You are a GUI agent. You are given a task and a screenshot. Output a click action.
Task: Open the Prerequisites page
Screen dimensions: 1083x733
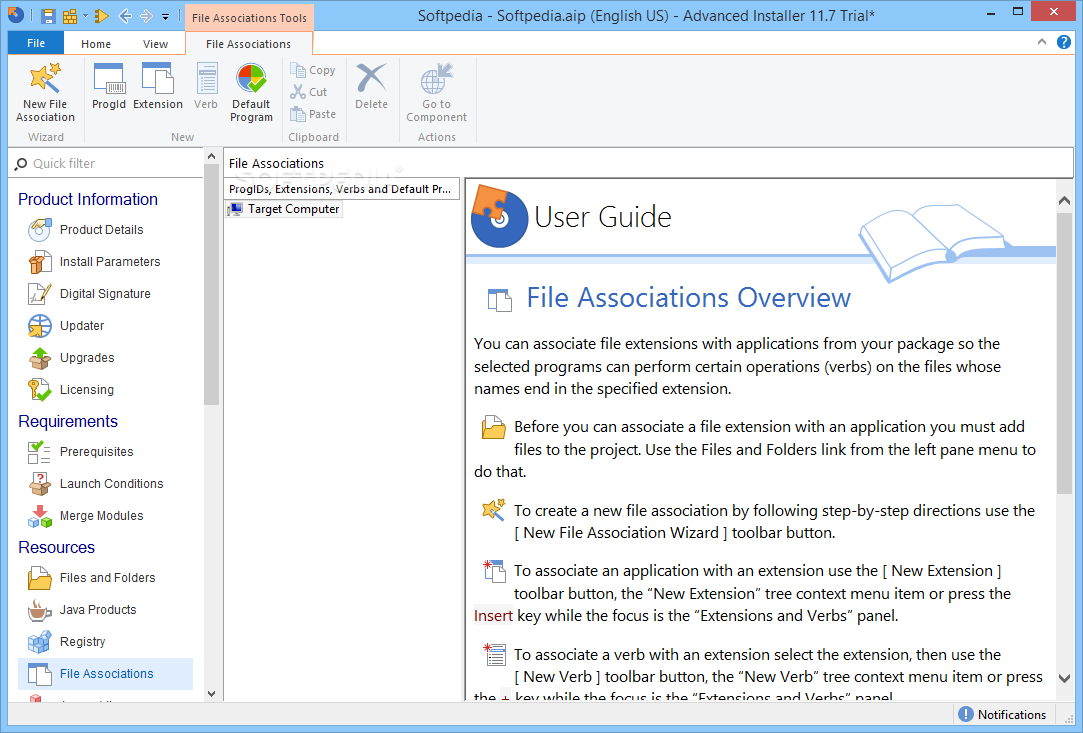tap(96, 452)
